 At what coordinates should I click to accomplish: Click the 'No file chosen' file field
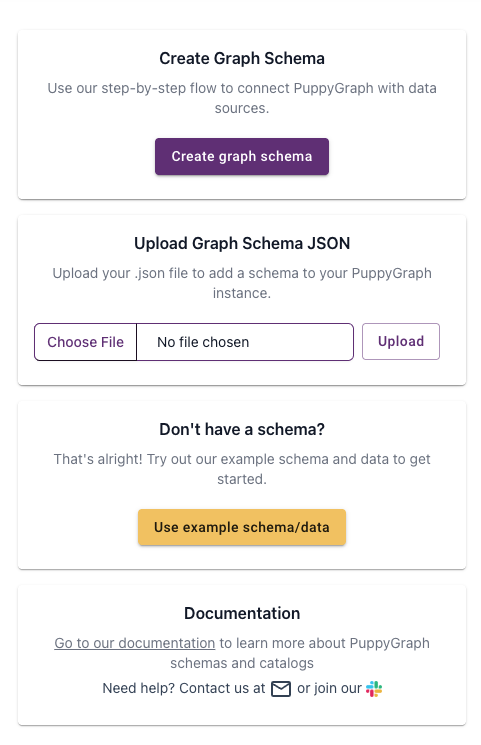point(245,342)
